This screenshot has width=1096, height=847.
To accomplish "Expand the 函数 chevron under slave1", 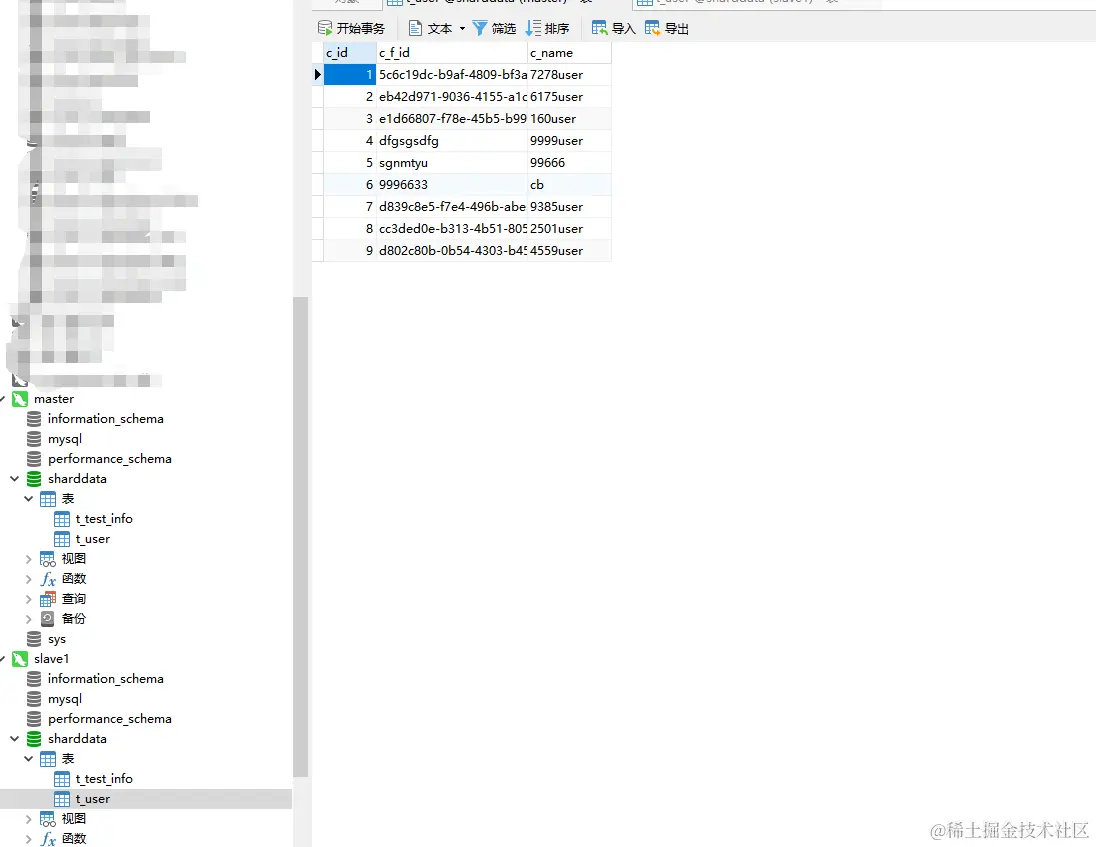I will coord(29,839).
